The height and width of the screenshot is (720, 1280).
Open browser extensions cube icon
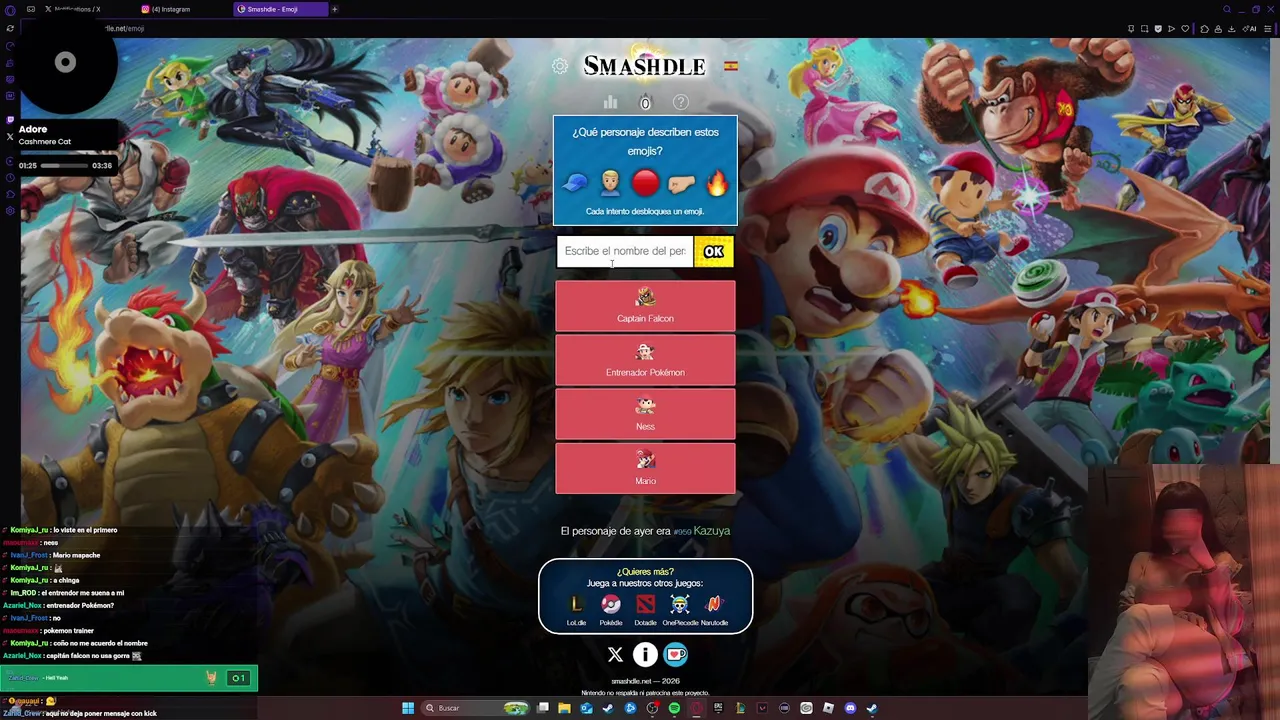pos(1205,29)
